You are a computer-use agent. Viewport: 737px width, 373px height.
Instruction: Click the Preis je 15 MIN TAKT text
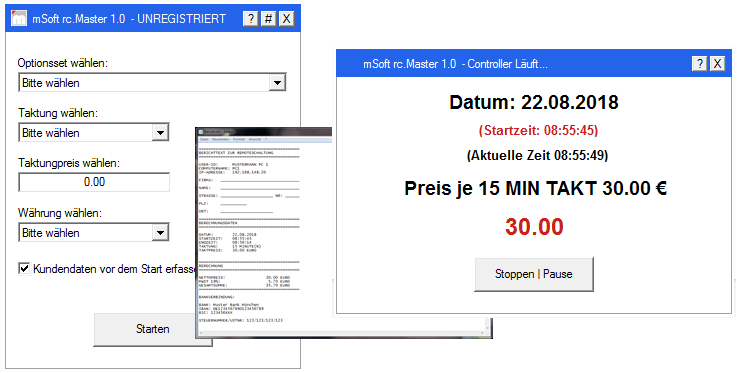click(535, 189)
